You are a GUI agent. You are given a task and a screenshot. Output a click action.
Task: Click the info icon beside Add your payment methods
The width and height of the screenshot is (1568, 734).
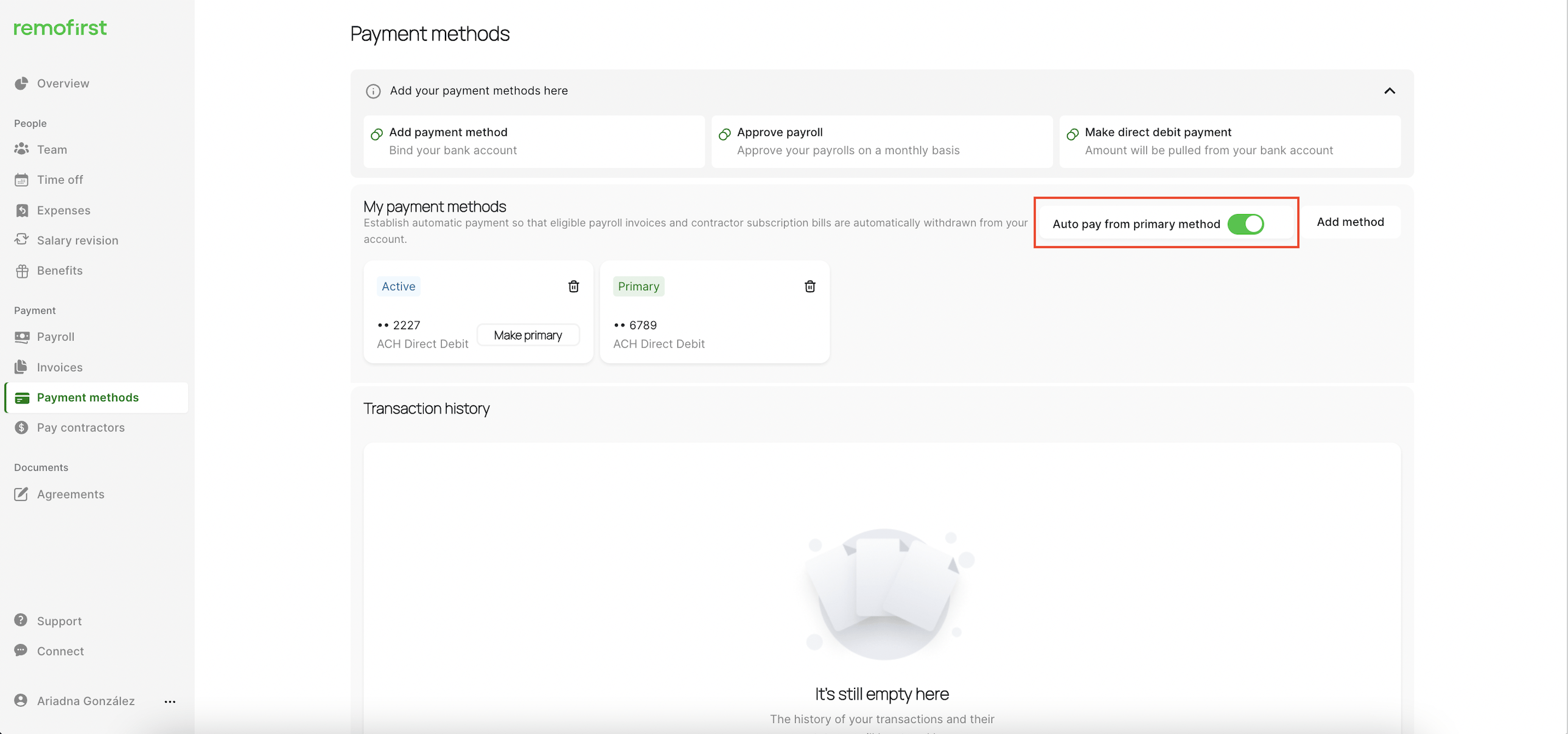tap(373, 91)
